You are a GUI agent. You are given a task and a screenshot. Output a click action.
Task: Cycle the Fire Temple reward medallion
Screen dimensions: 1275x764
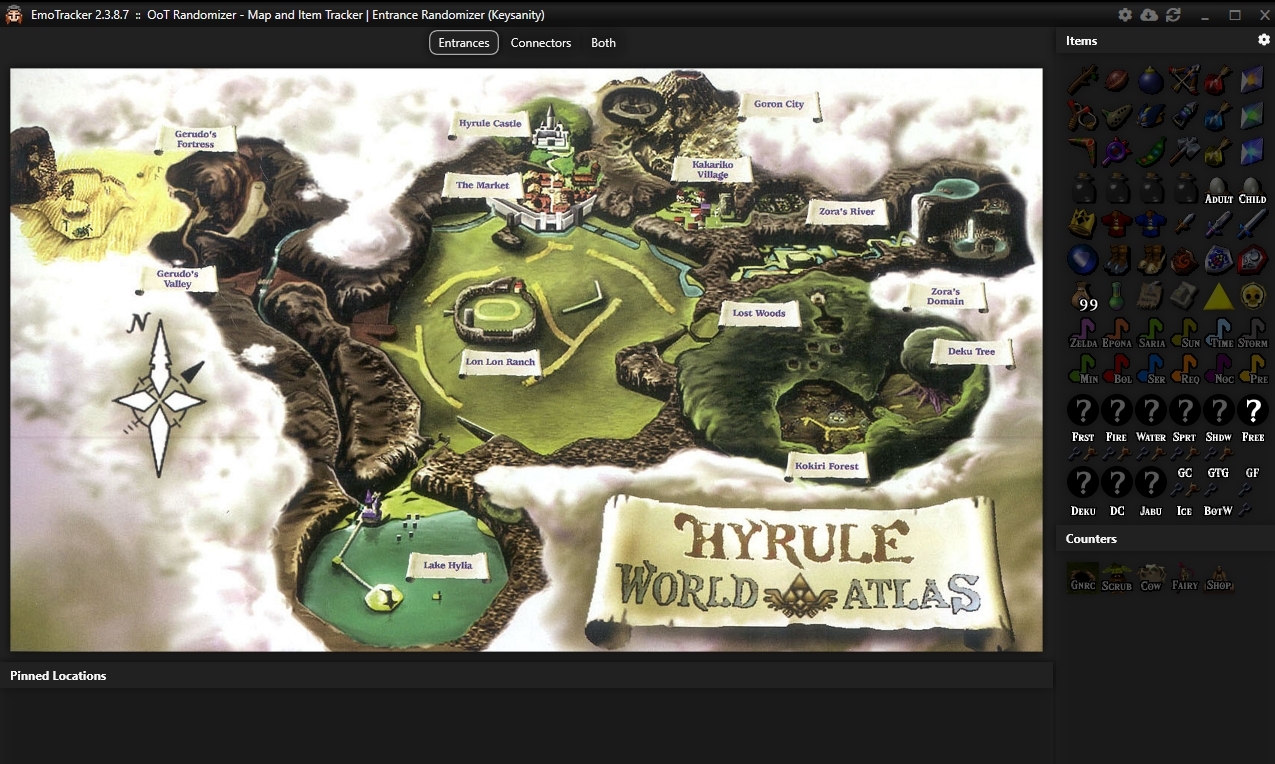pos(1117,410)
